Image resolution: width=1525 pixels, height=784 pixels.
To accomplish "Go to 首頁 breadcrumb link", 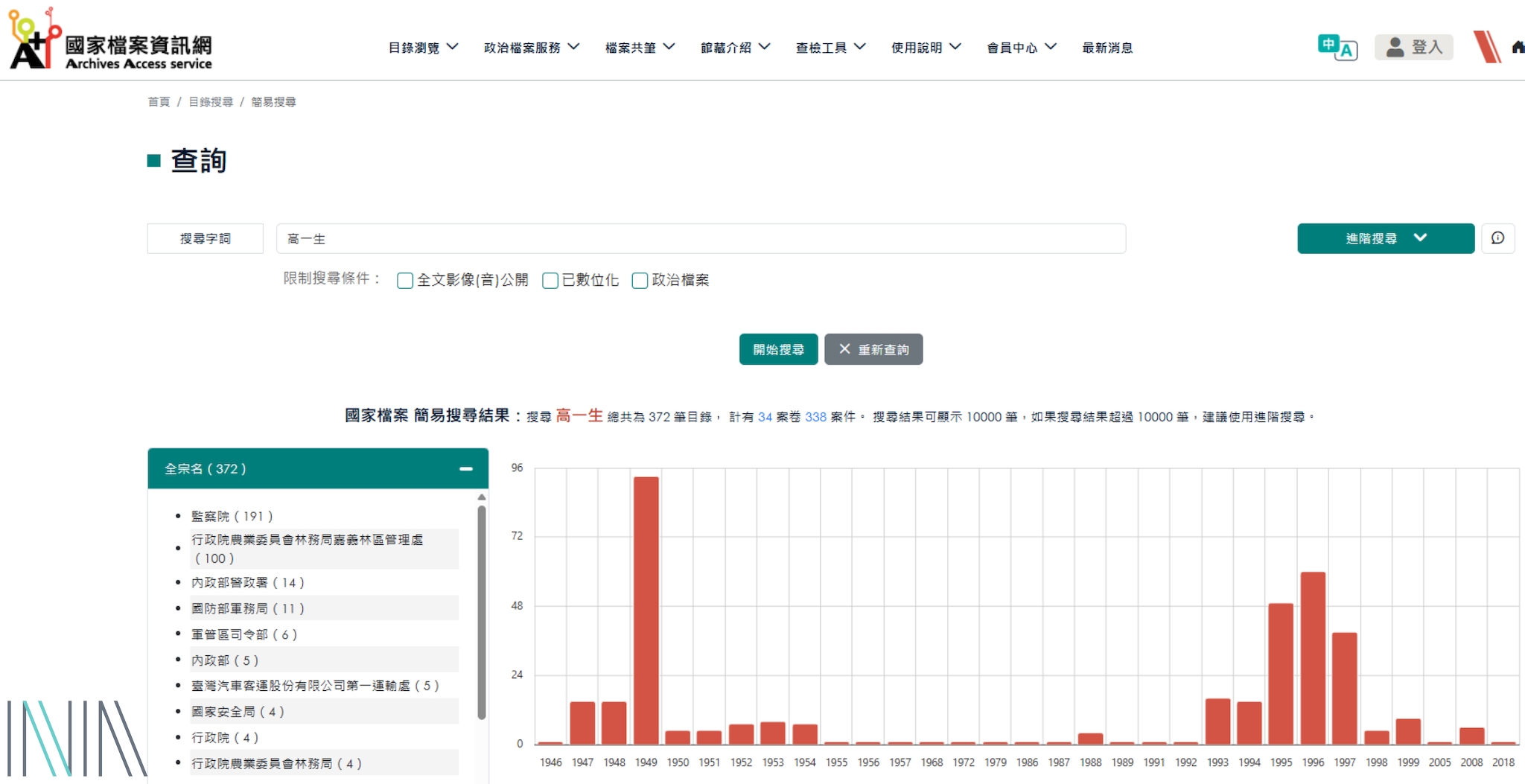I will coord(159,102).
